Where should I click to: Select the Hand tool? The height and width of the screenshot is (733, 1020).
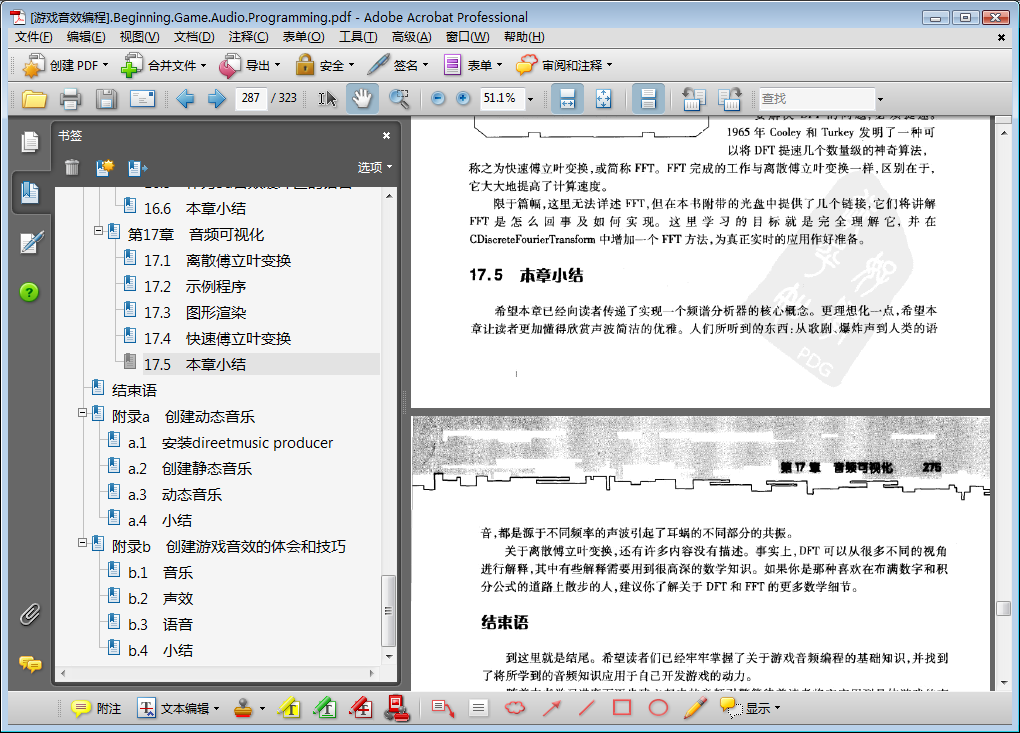[x=361, y=98]
